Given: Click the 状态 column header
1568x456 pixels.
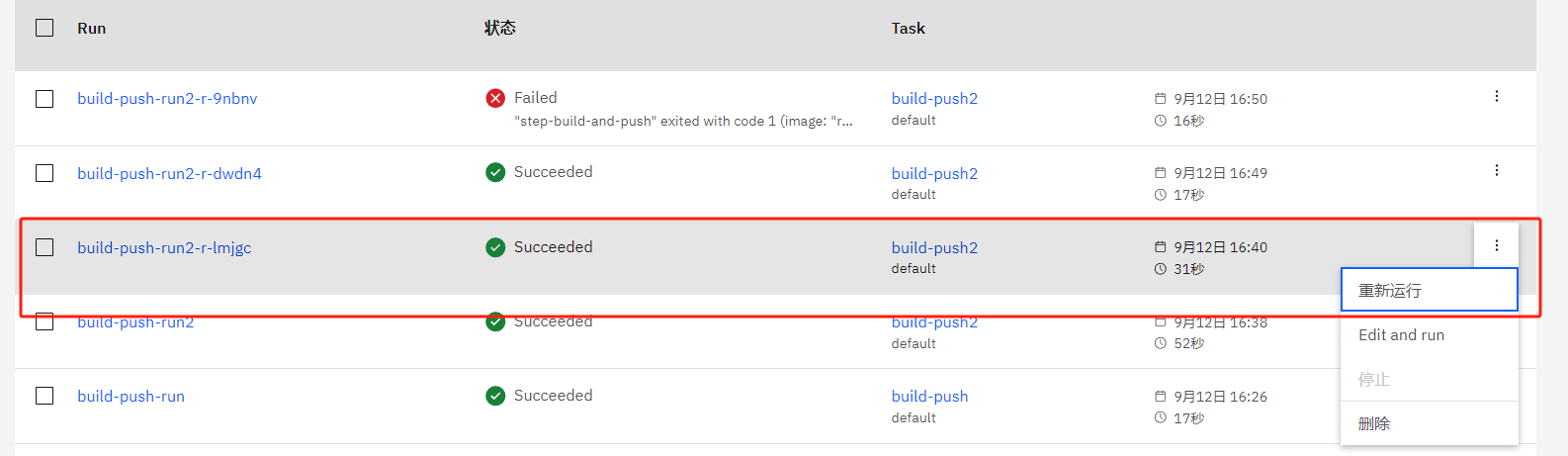Looking at the screenshot, I should click(500, 28).
